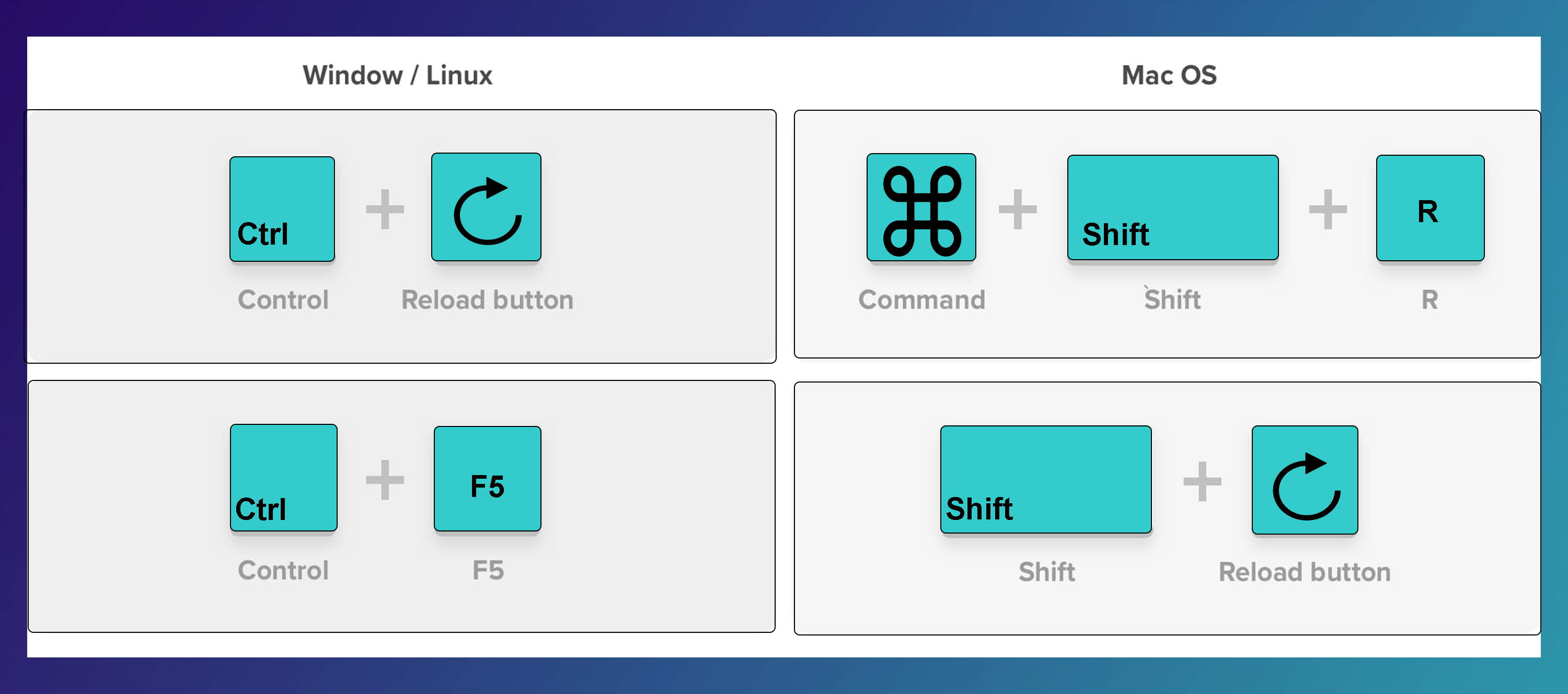
Task: Click the plus sign between Command and Shift
Action: coord(1017,209)
